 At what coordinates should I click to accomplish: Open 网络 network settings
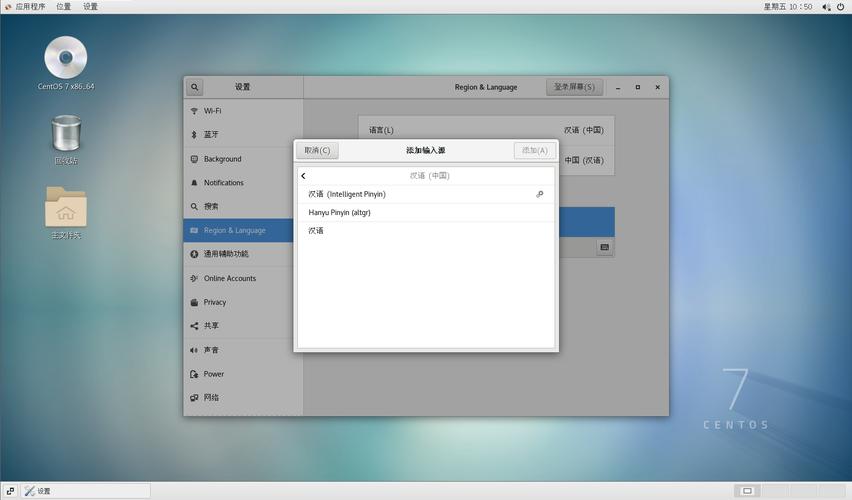[243, 397]
